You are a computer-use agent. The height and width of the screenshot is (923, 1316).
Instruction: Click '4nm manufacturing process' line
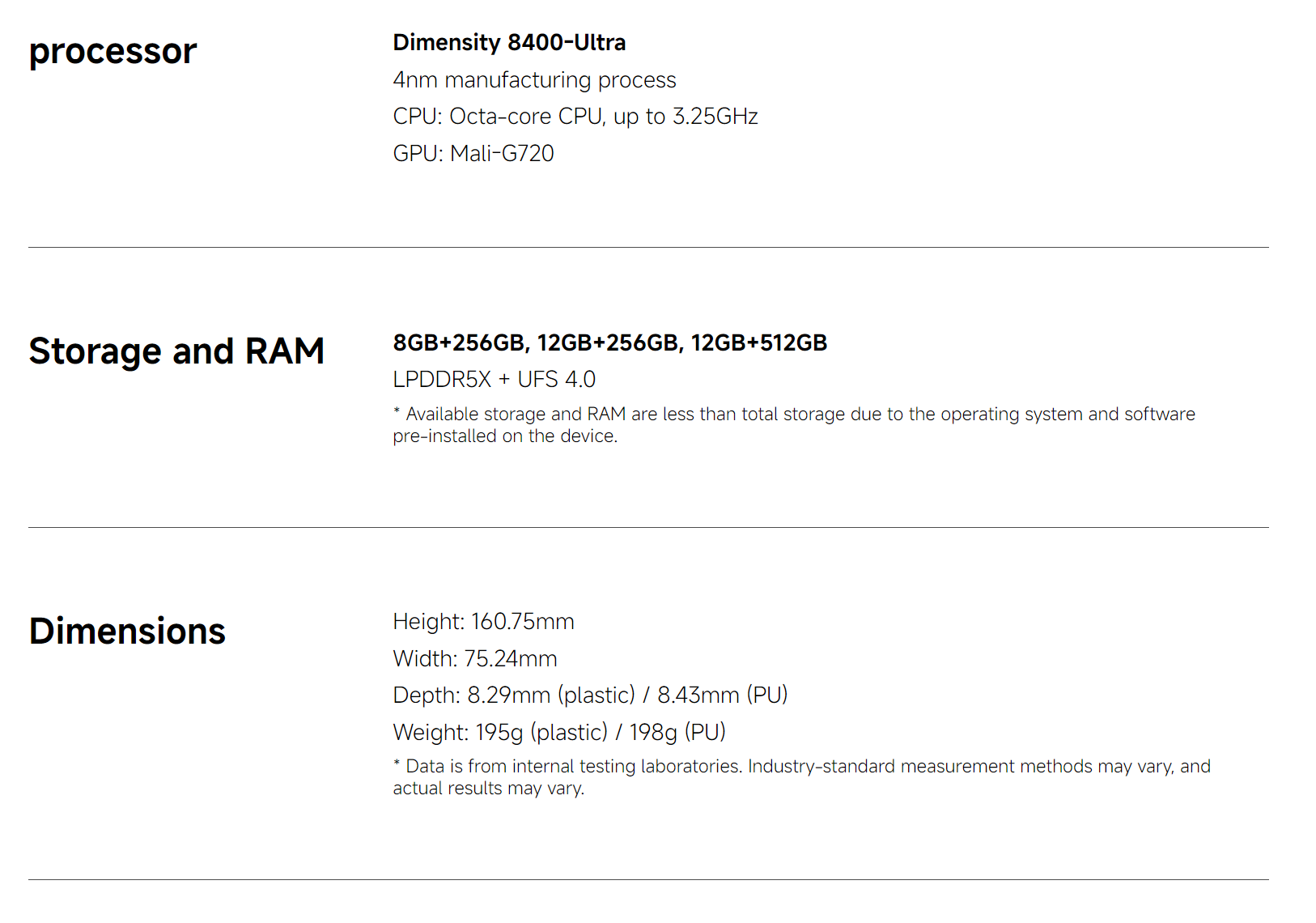point(534,80)
